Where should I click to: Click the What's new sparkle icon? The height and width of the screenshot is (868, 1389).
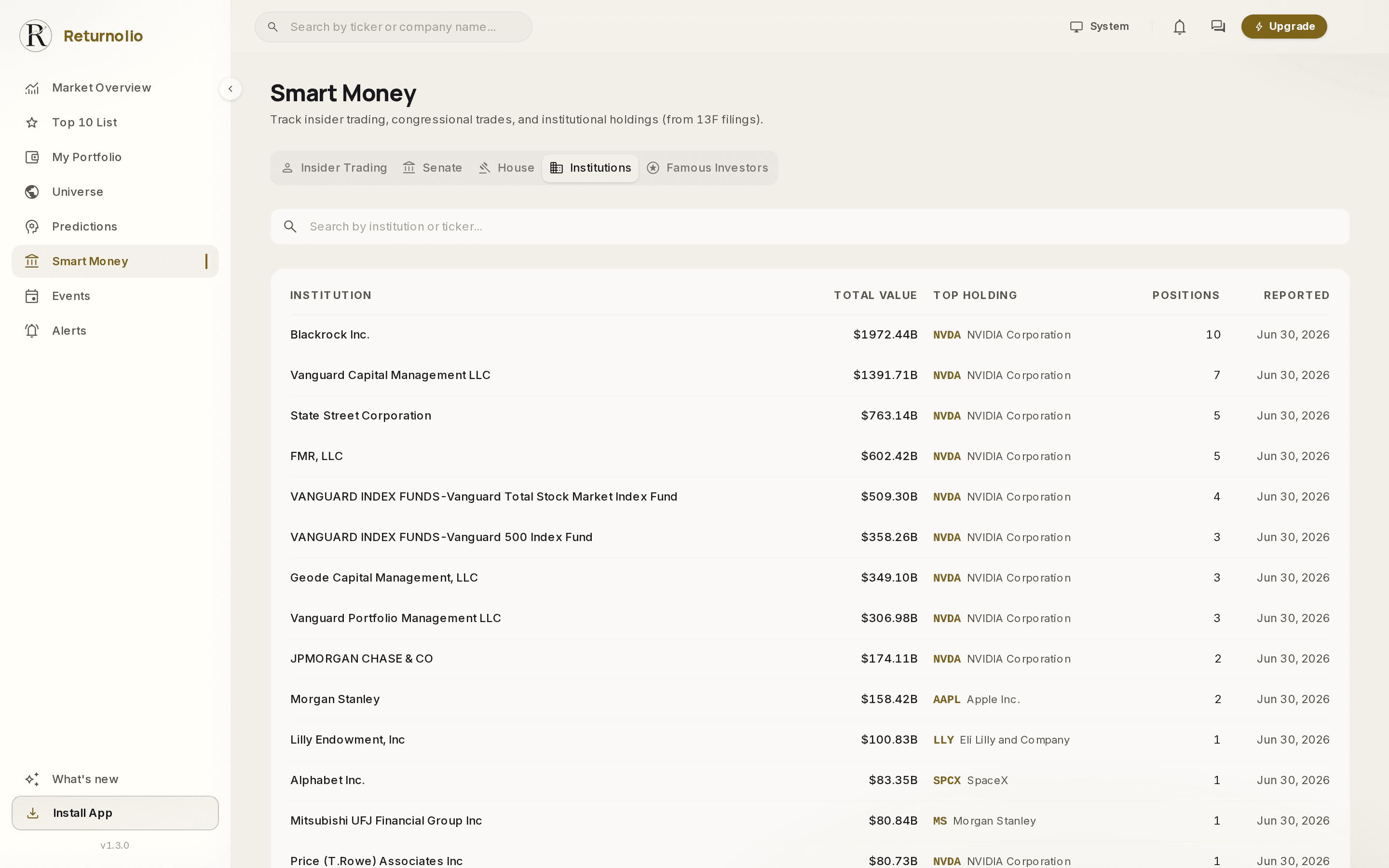click(32, 779)
